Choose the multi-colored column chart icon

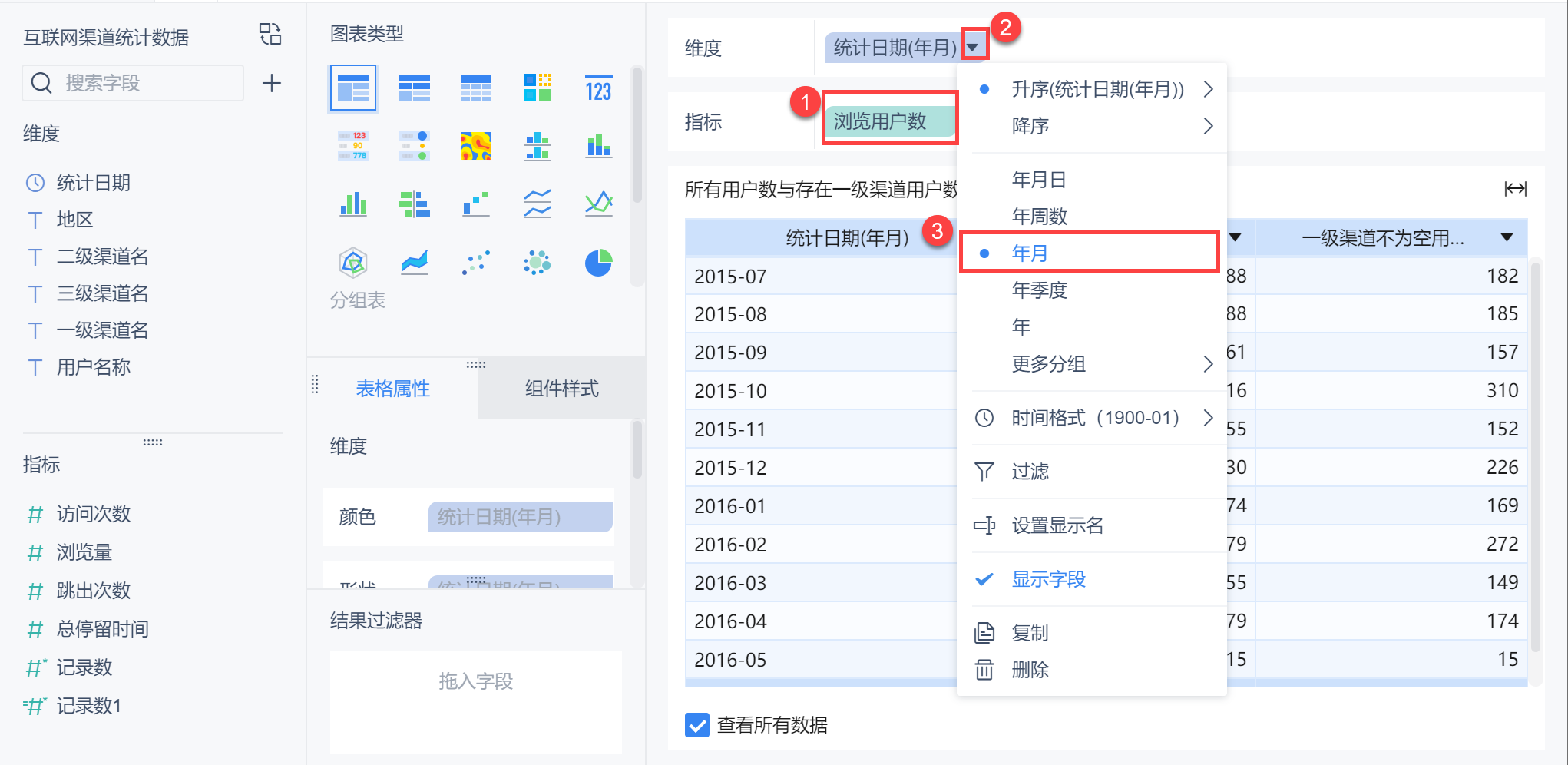(353, 204)
